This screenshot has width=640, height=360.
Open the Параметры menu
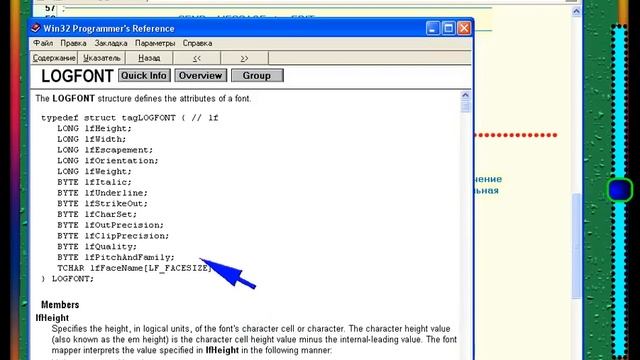(155, 43)
